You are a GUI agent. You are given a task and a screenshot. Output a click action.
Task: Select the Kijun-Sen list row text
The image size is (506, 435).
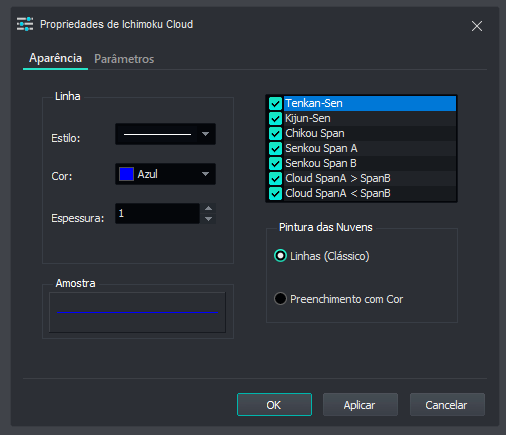tap(308, 118)
